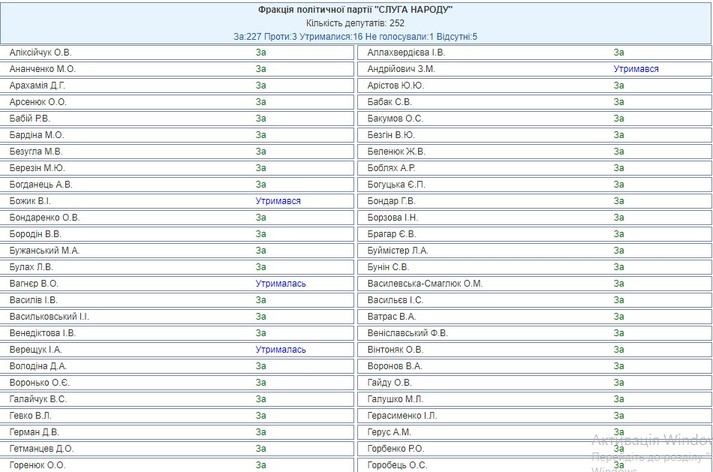Click "Утримався" vote for Божик В.І.
The height and width of the screenshot is (472, 713).
point(277,201)
